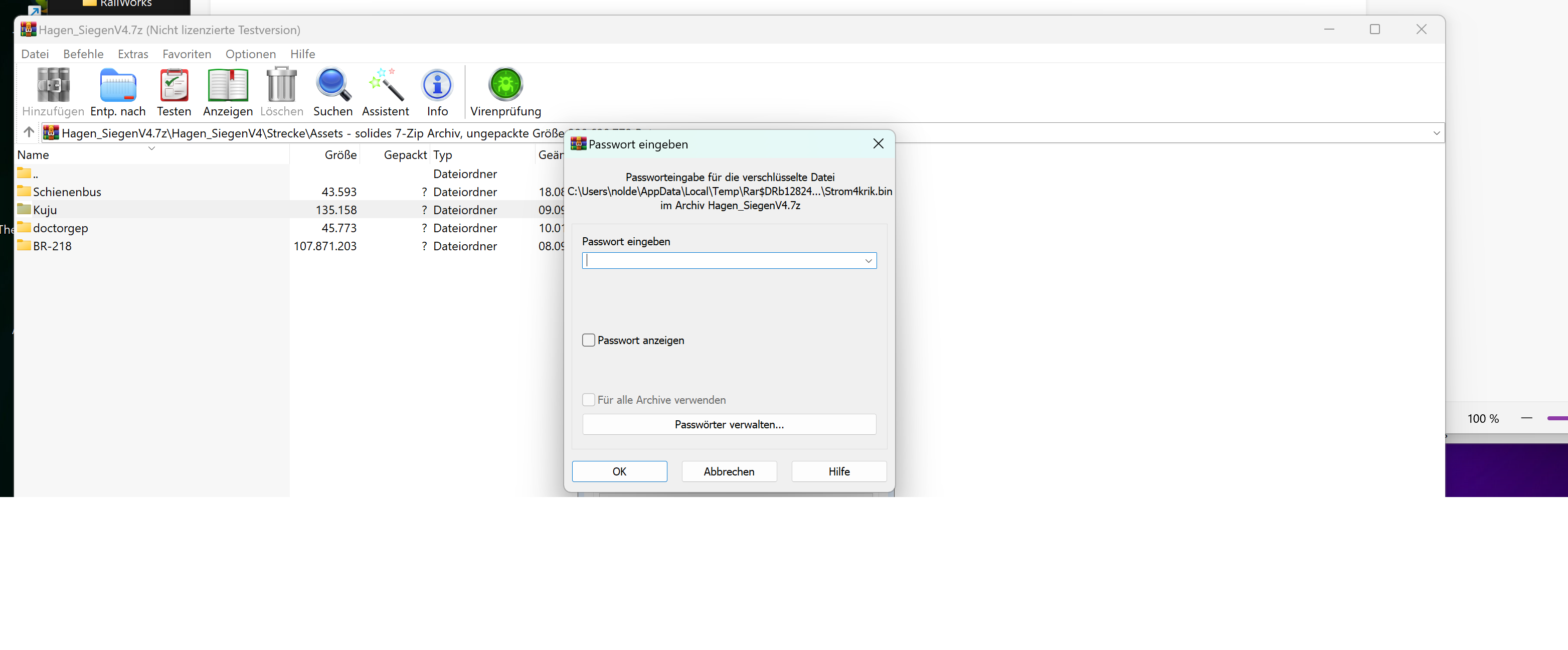Go up one folder level arrow
The width and height of the screenshot is (1568, 650).
click(29, 132)
